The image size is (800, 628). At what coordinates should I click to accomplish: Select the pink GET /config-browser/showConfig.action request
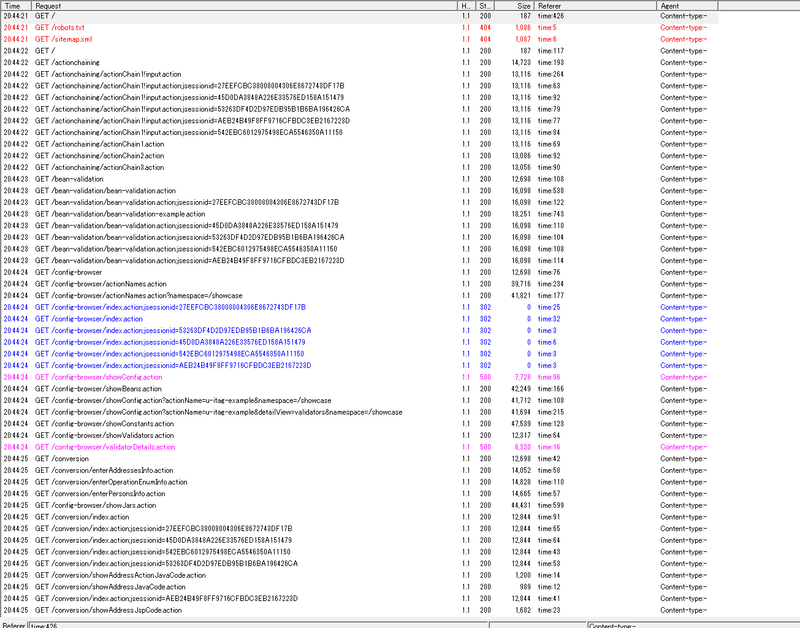point(359,377)
